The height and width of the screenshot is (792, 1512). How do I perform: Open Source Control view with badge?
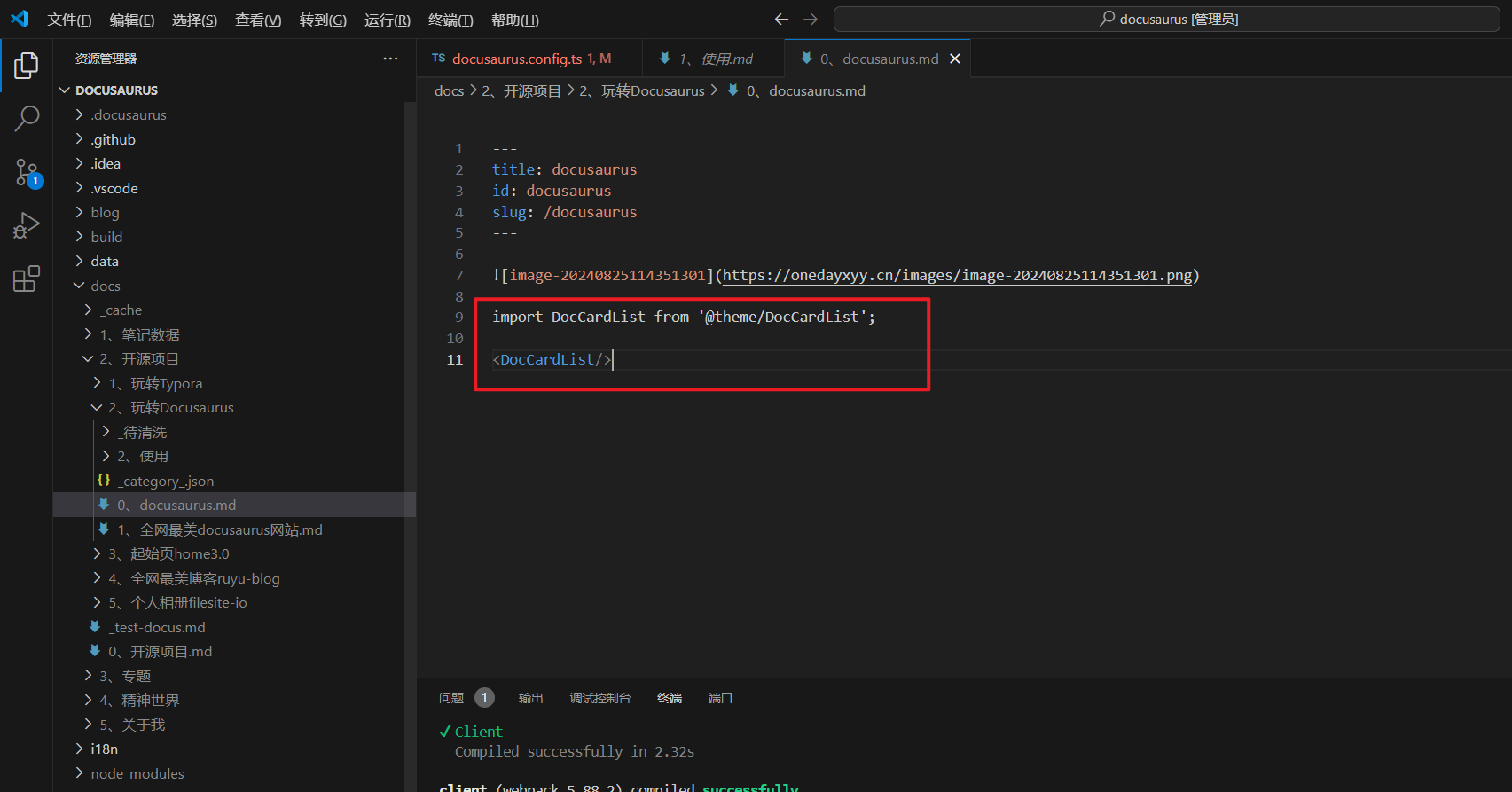(27, 172)
